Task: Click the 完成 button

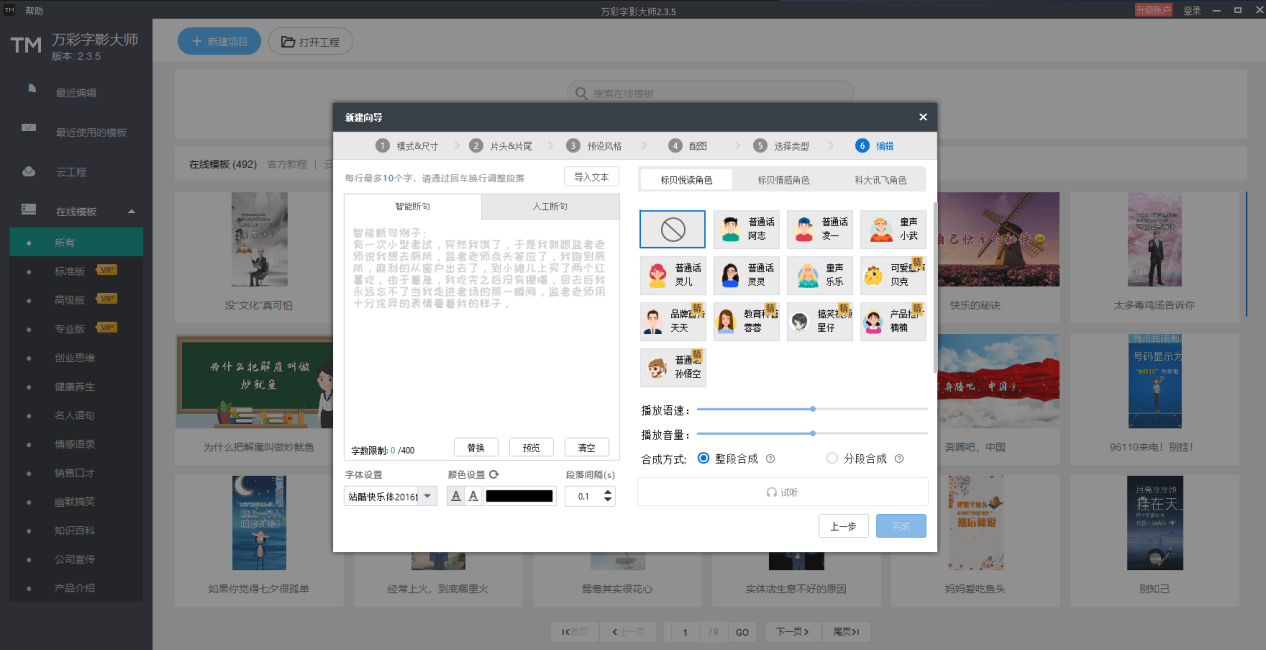Action: [901, 526]
